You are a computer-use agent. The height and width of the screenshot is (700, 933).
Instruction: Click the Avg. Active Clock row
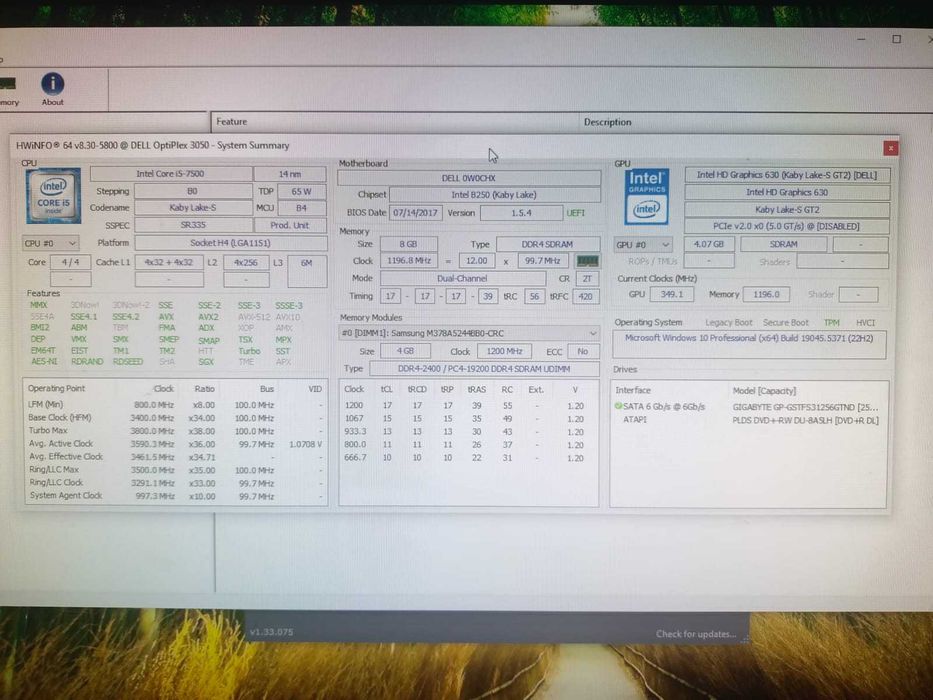tap(176, 443)
